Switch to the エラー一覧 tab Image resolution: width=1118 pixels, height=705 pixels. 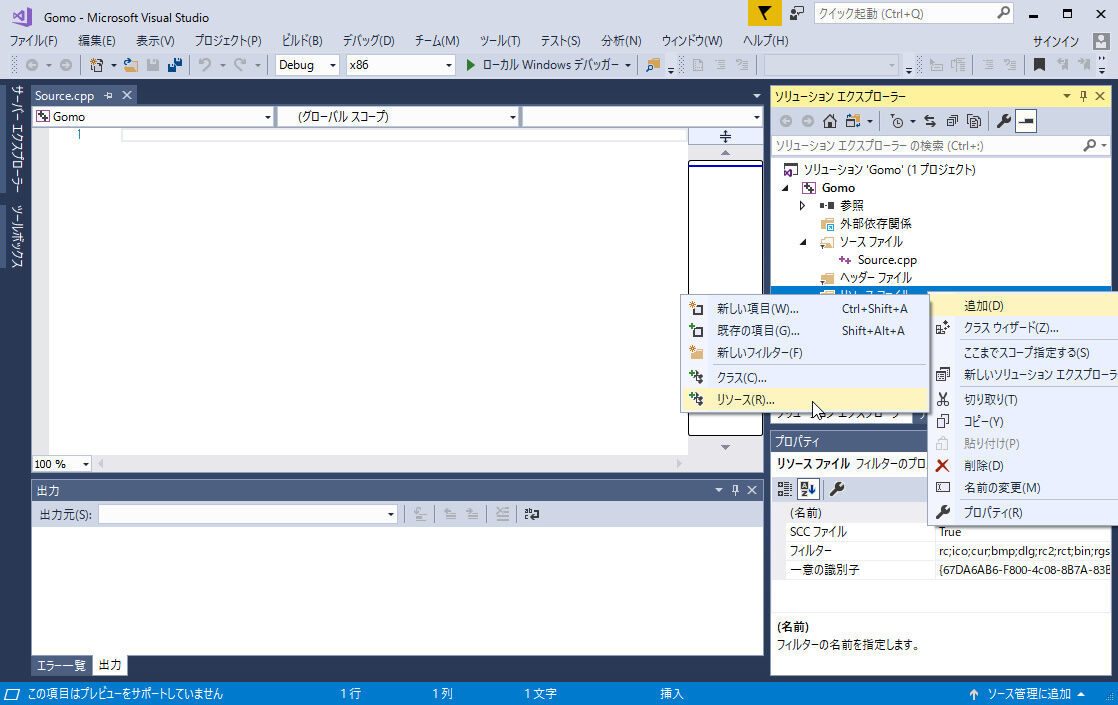(61, 665)
